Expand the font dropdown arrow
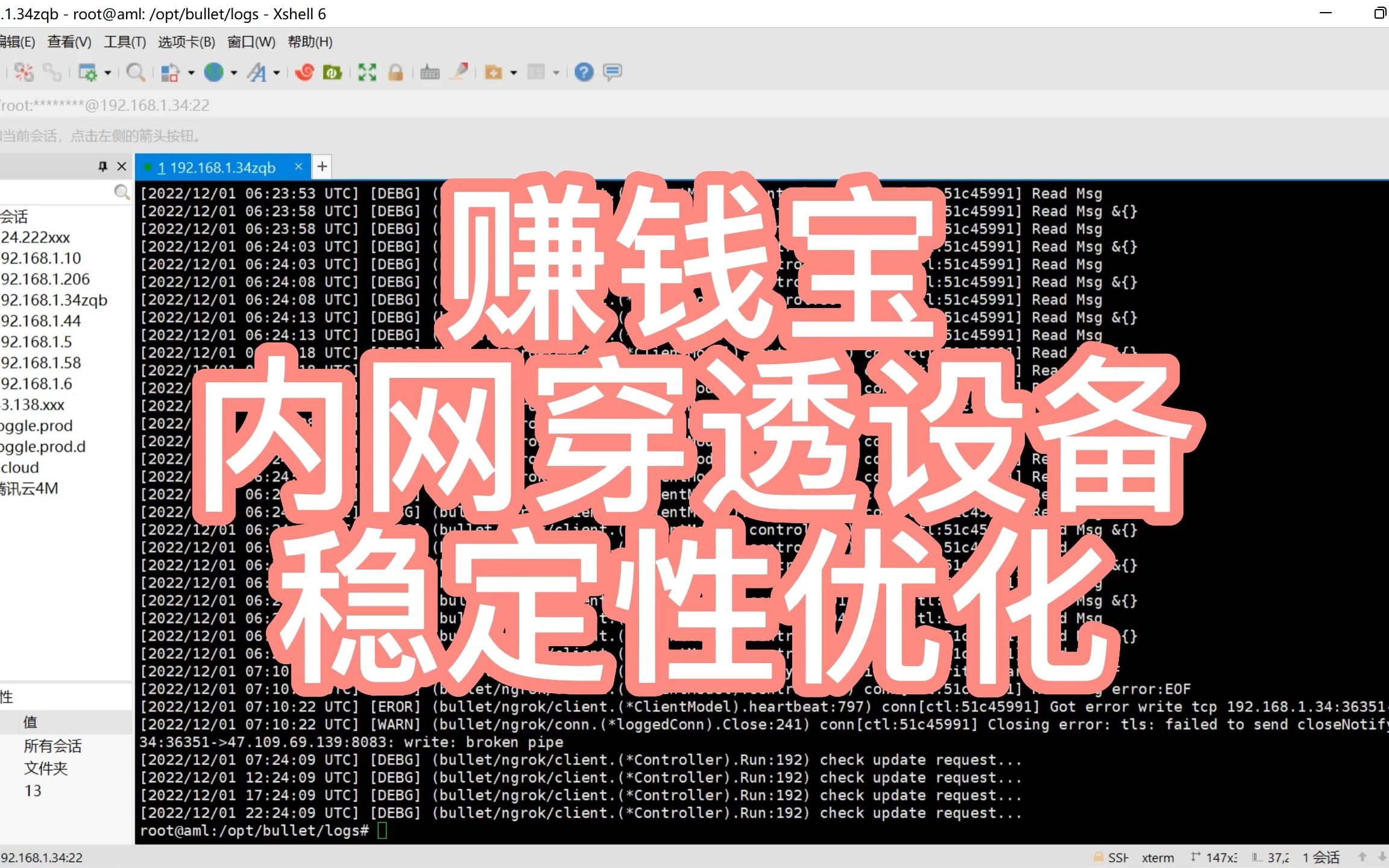 coord(277,73)
